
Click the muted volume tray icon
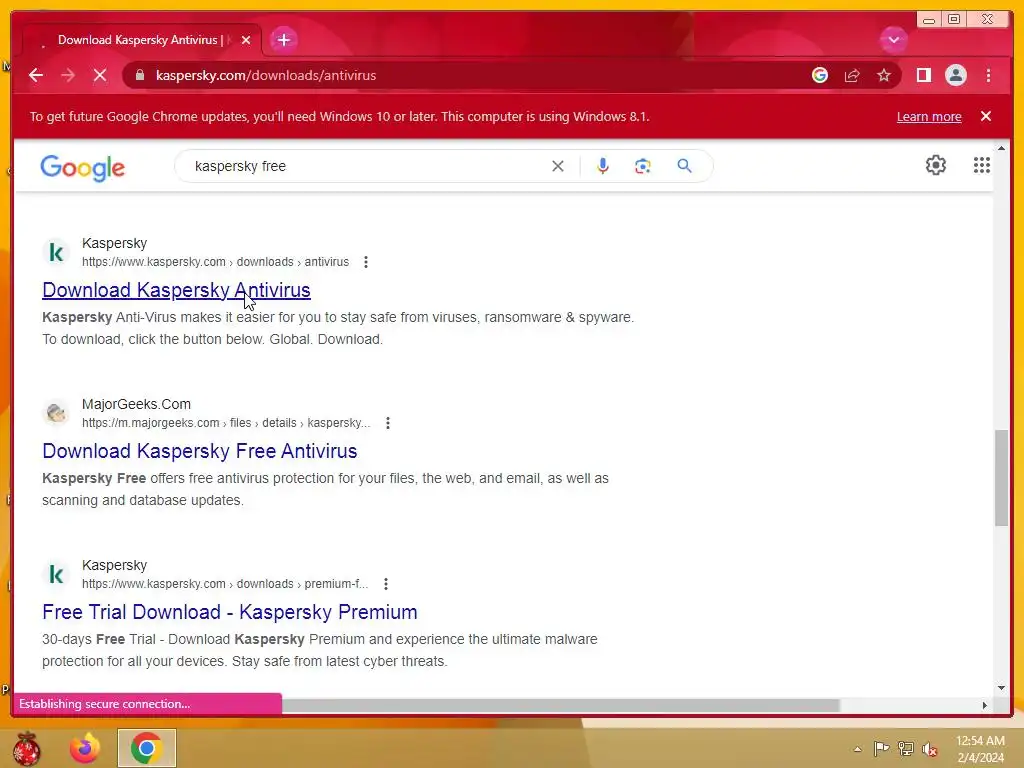point(929,749)
